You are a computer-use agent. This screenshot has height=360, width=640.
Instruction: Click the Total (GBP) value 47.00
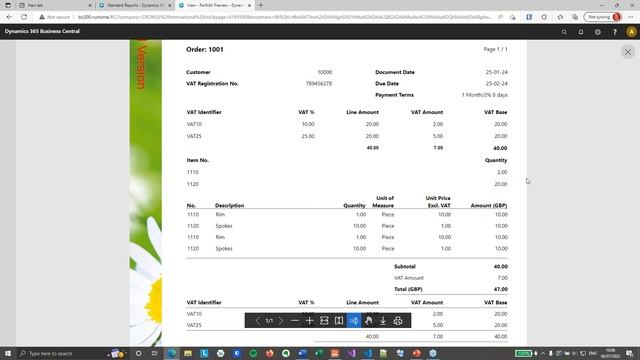click(500, 289)
